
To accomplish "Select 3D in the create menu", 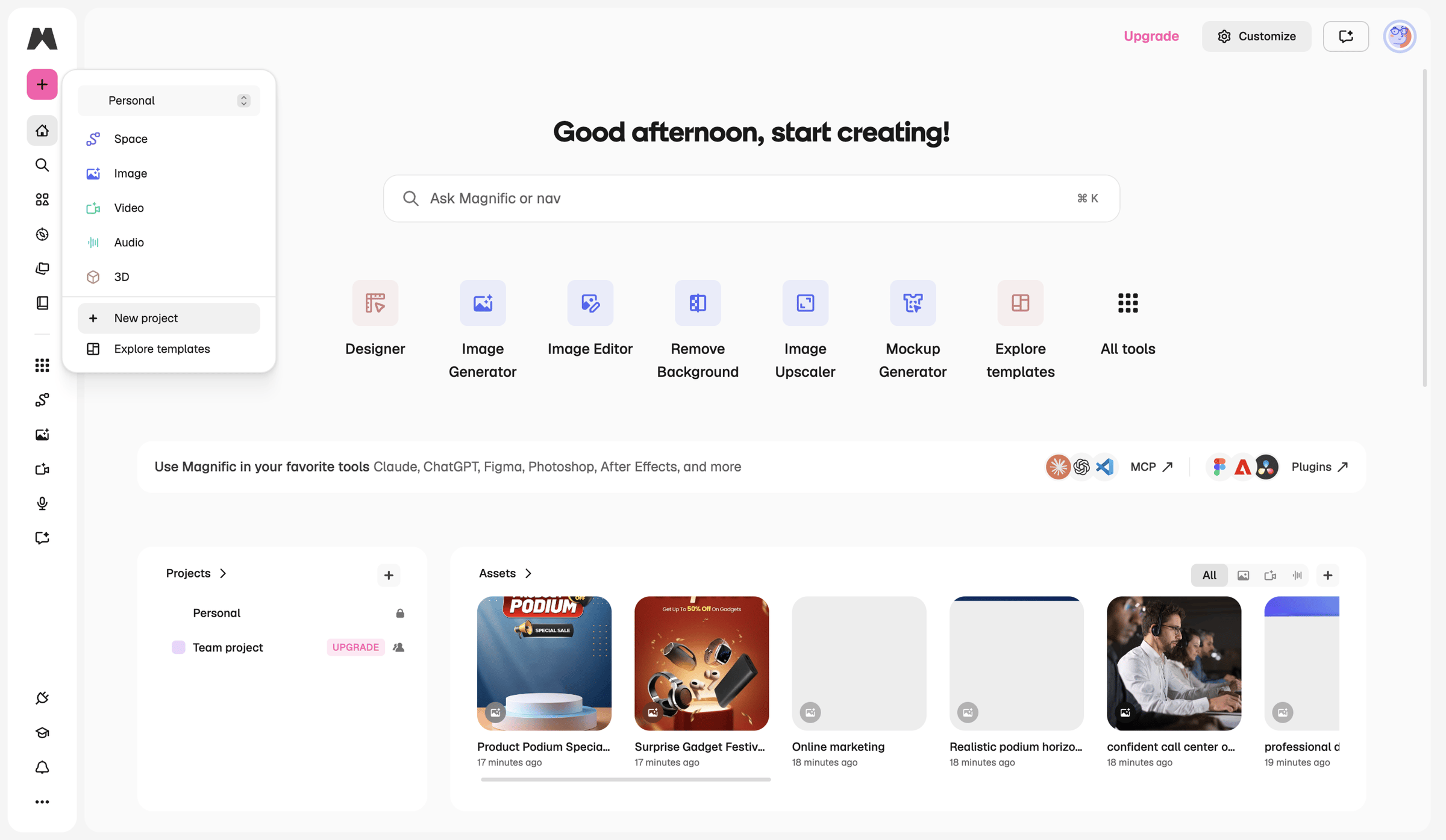I will (x=169, y=277).
